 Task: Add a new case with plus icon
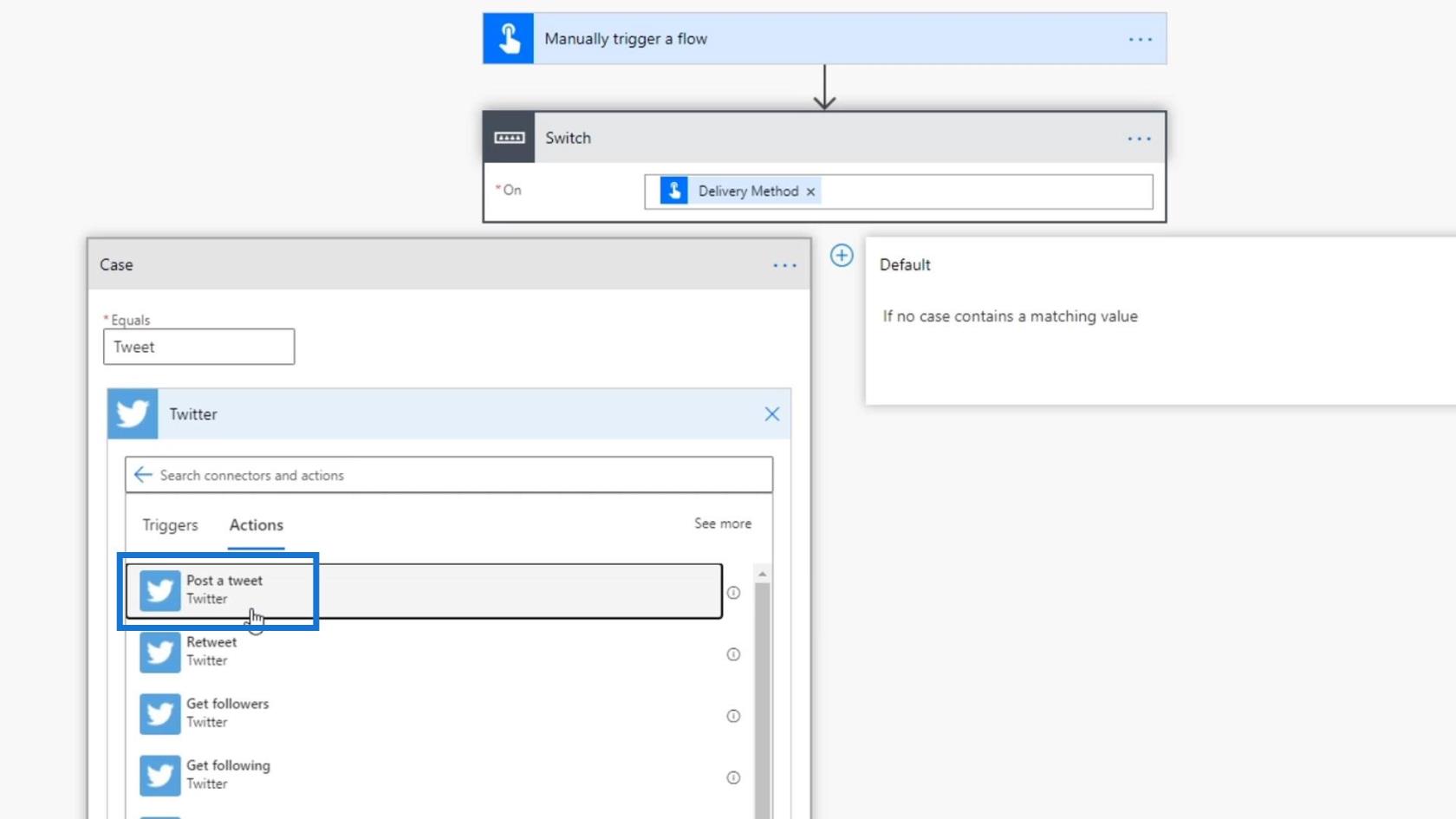click(842, 256)
